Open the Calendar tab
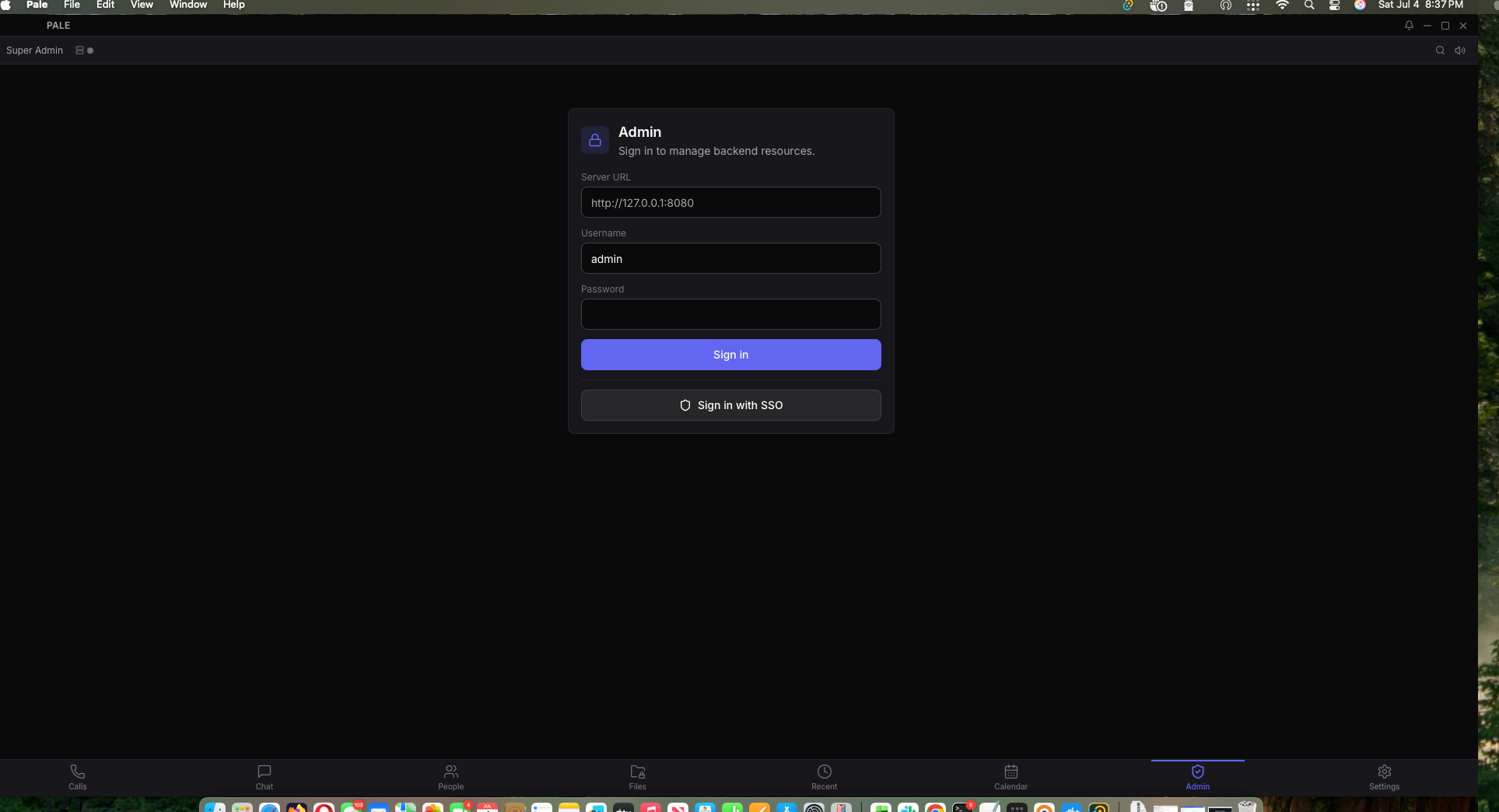Viewport: 1499px width, 812px height. 1011,777
